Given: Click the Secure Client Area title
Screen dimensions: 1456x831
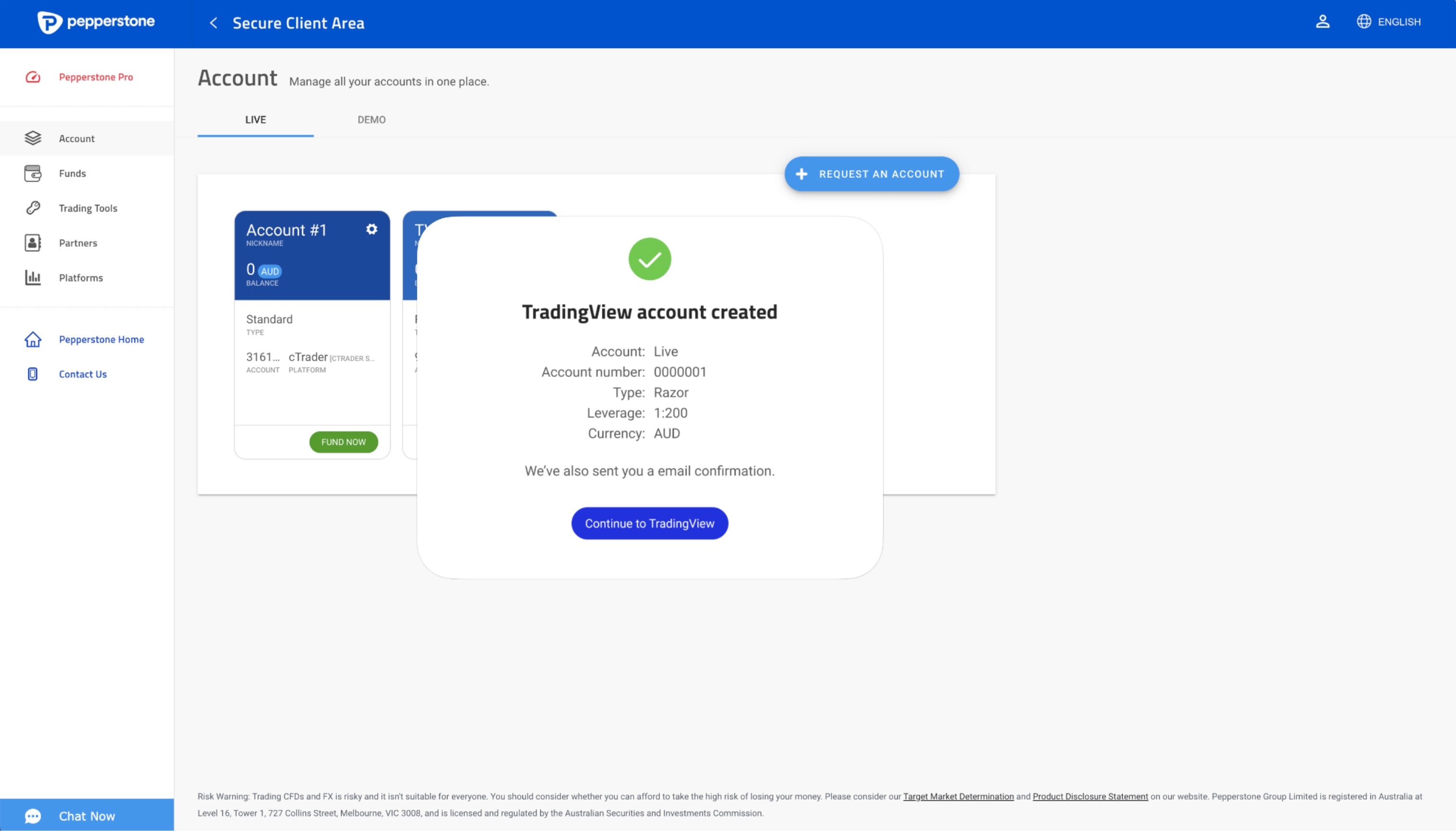Looking at the screenshot, I should [x=299, y=23].
